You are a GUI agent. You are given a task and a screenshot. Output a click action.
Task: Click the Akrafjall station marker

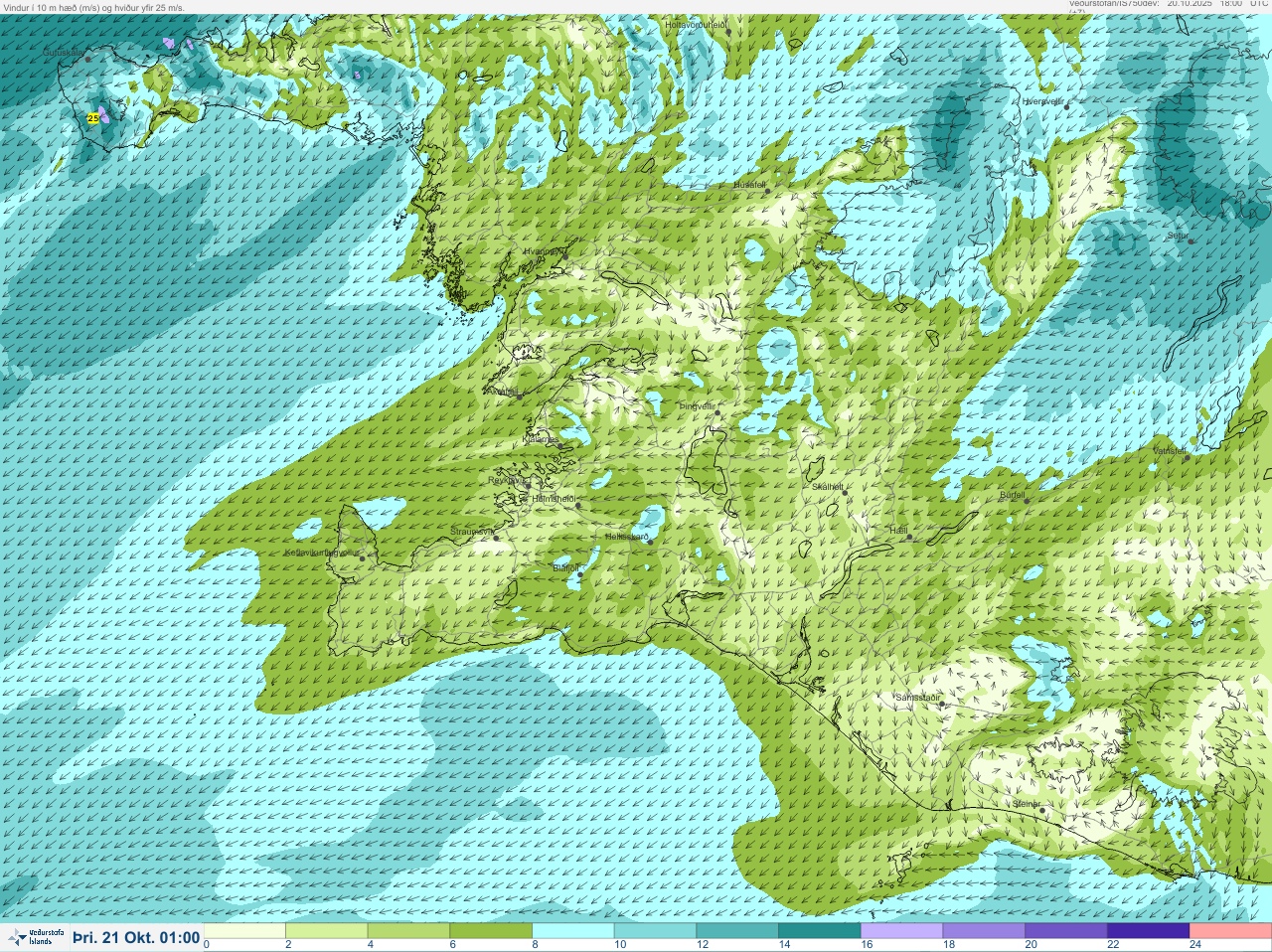519,397
